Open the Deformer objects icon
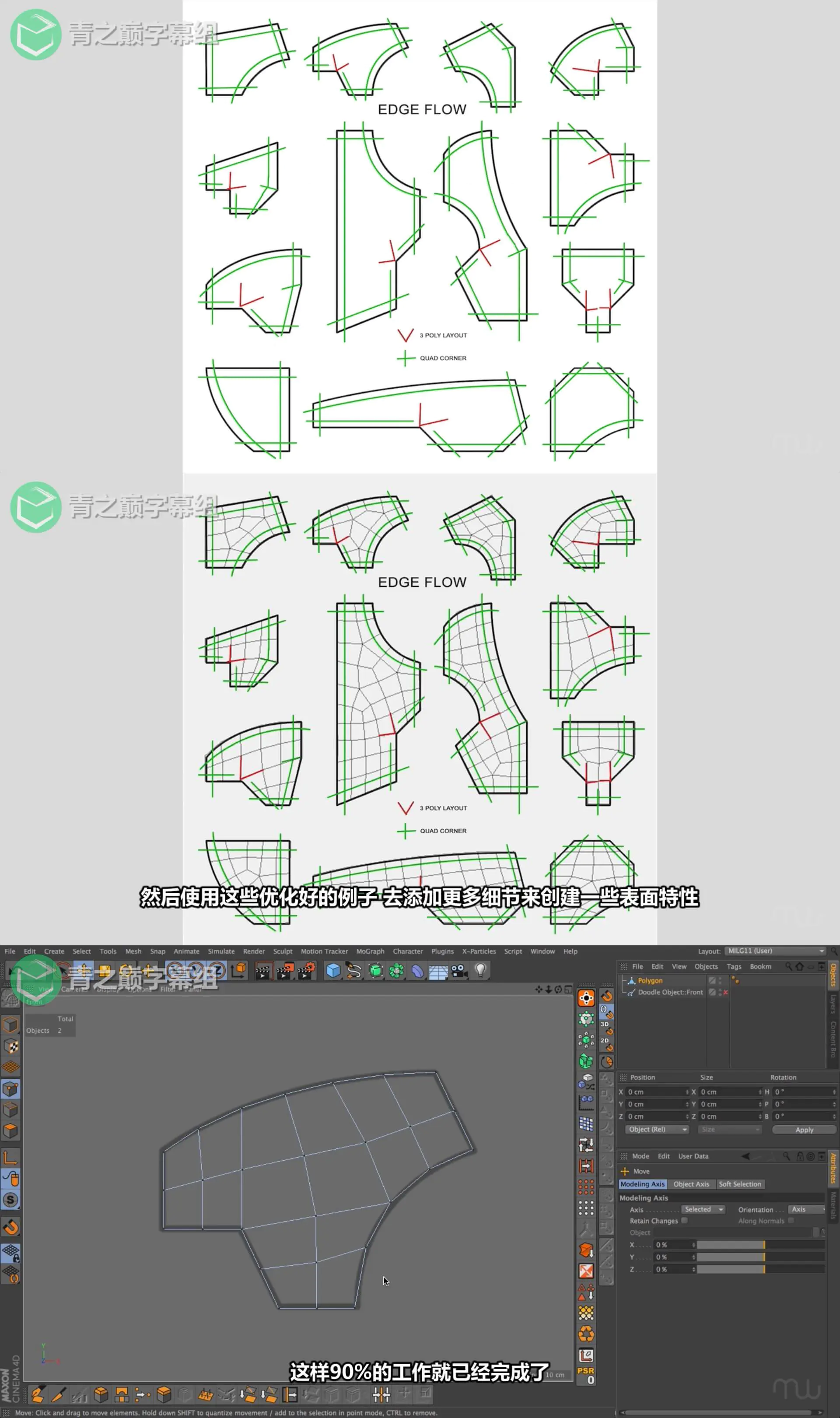840x1418 pixels. pos(417,970)
